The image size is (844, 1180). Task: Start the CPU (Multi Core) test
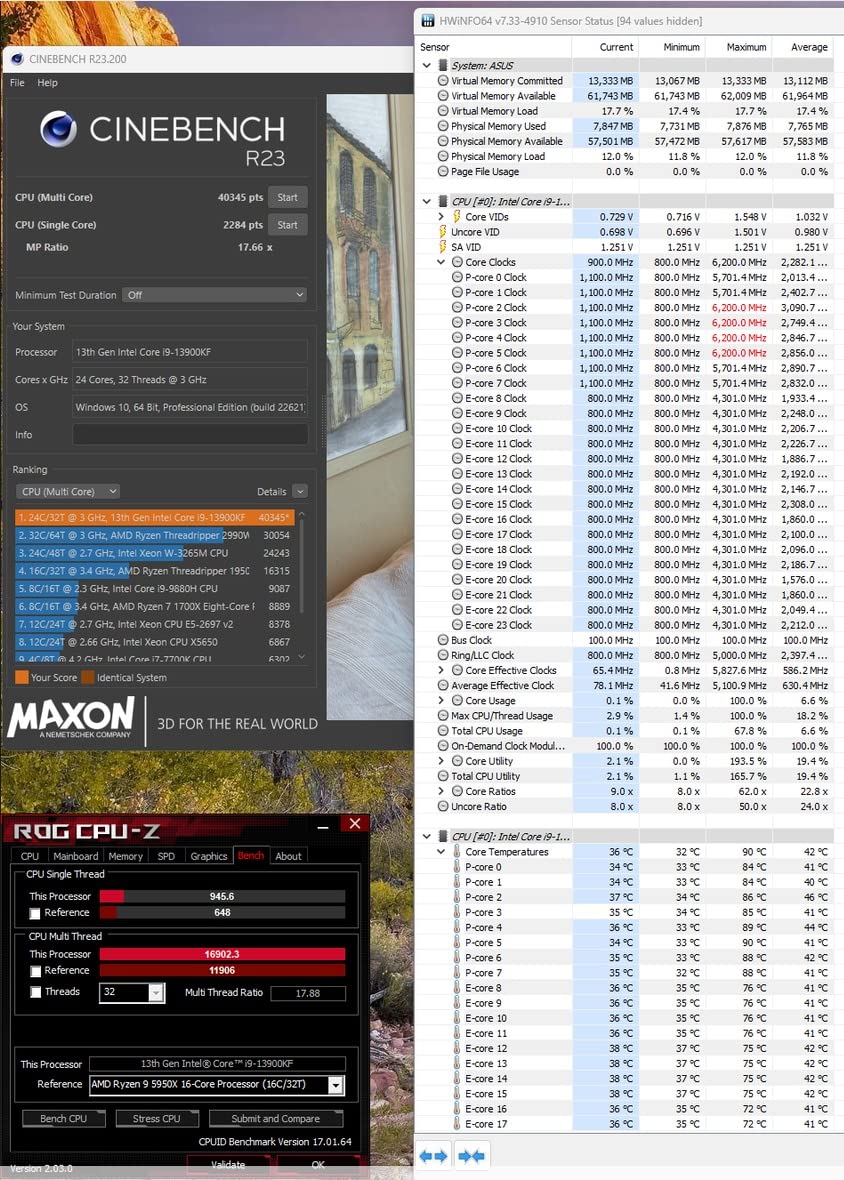(x=287, y=197)
